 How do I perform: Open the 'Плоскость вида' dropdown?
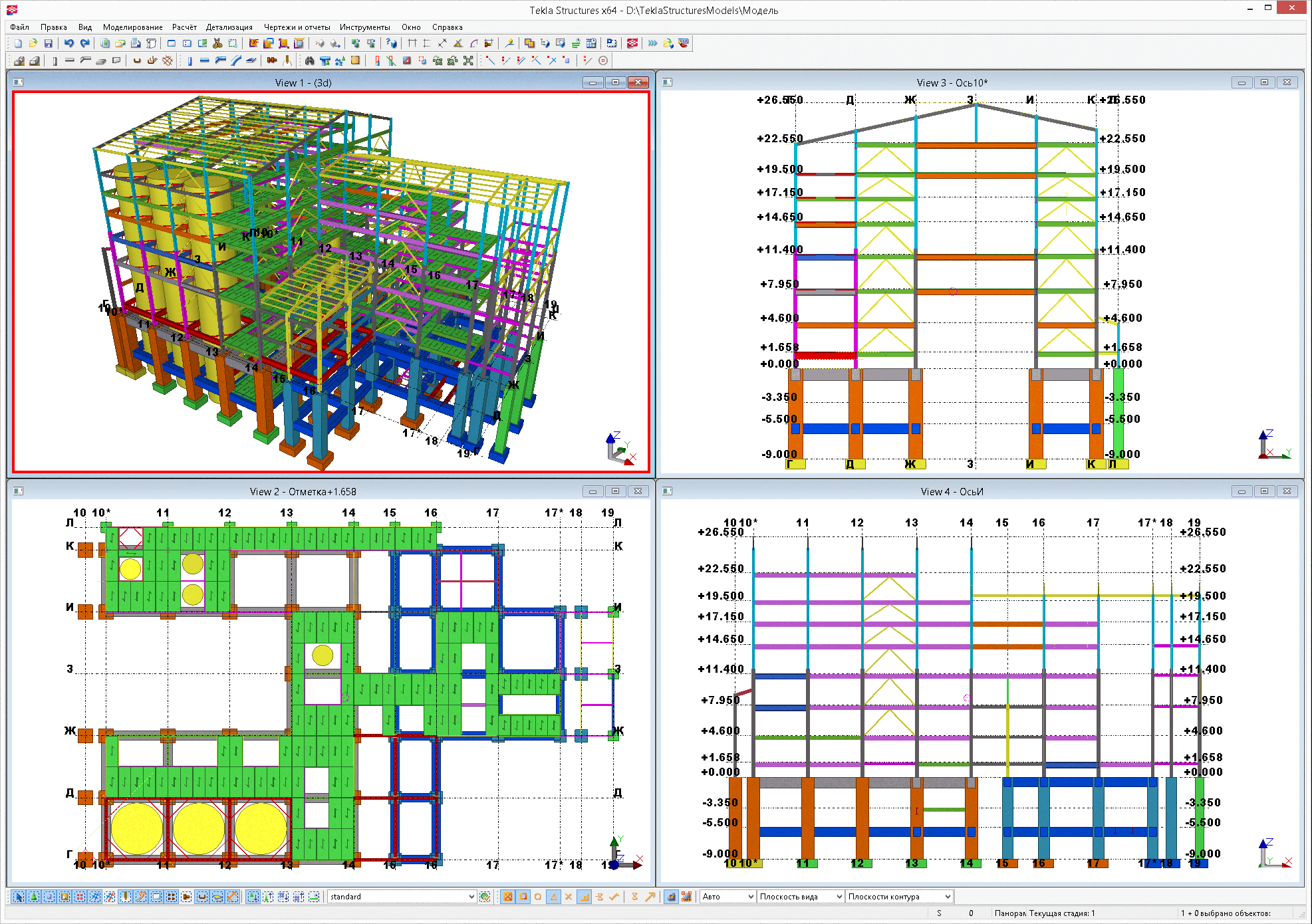coord(839,897)
